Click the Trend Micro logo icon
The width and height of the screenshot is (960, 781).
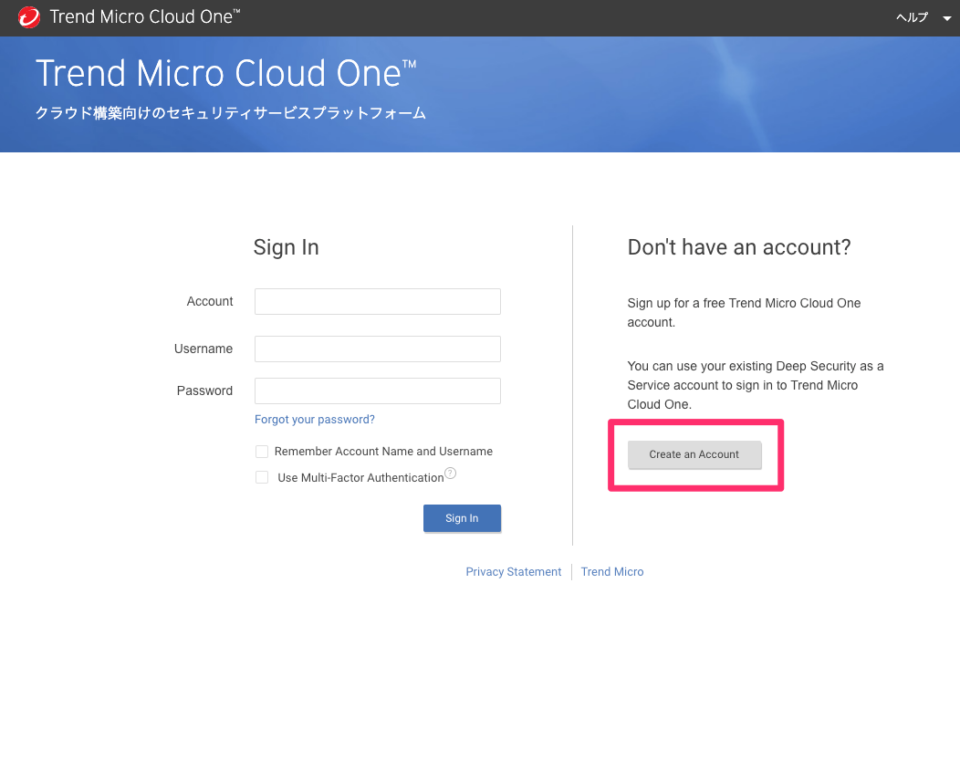27,17
